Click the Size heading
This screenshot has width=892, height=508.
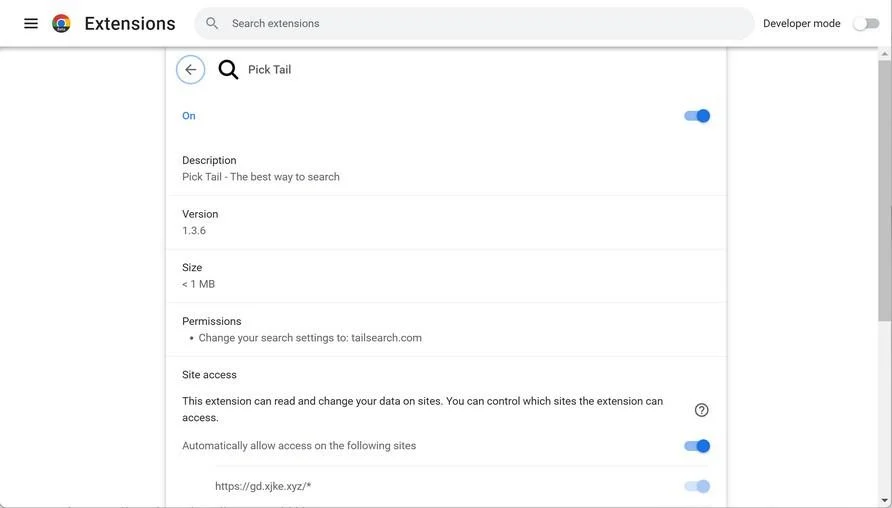(x=192, y=267)
